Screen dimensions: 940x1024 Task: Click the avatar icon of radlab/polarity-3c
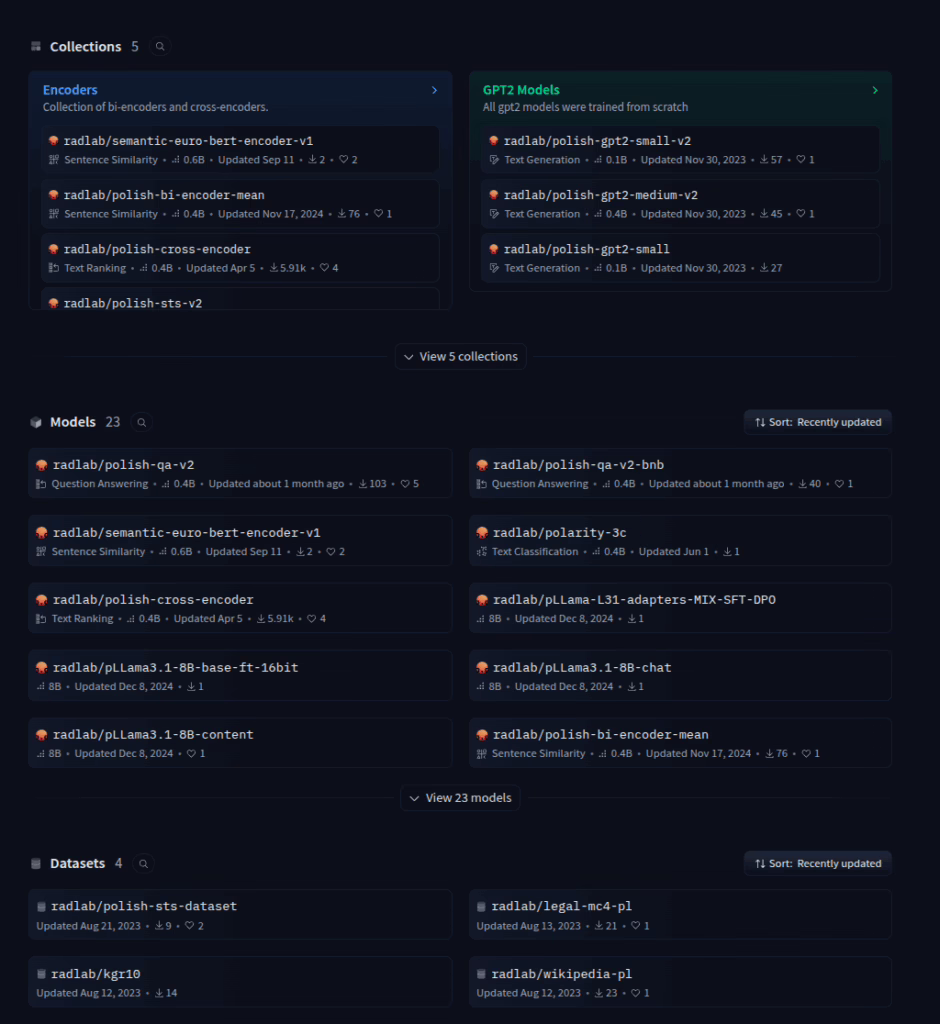pos(482,533)
